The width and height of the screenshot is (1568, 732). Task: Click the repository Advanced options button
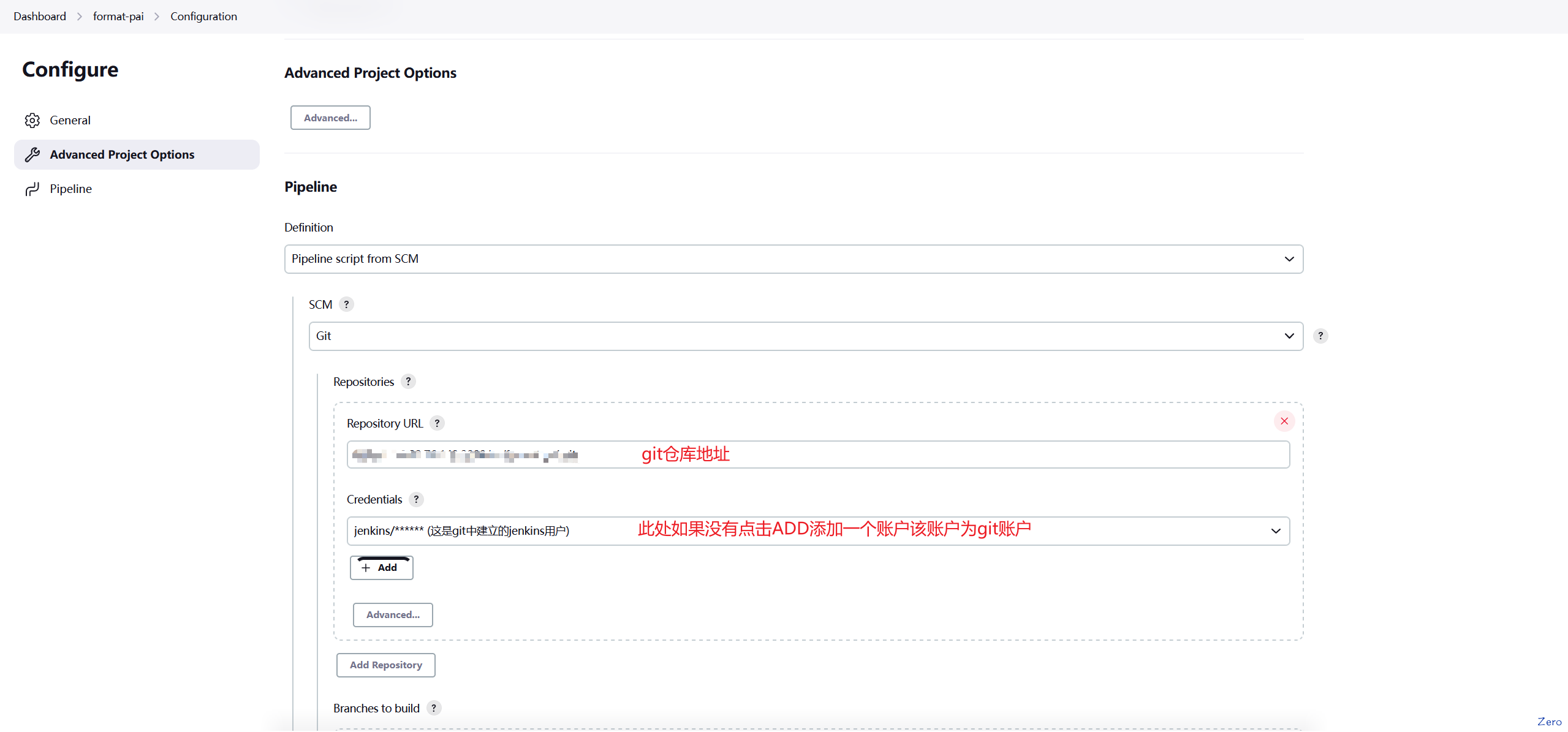[392, 614]
